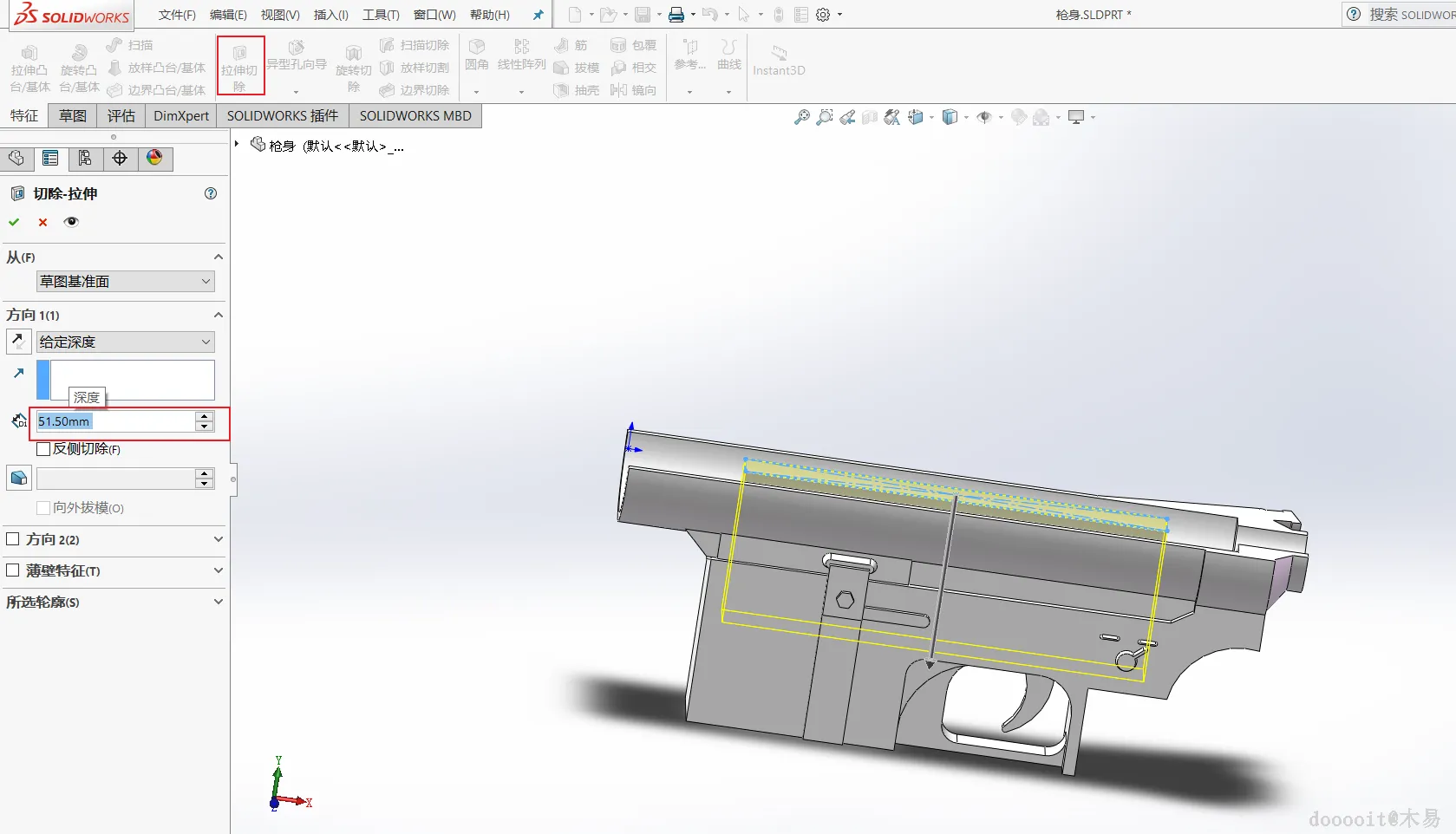The height and width of the screenshot is (834, 1456).
Task: Switch to the SOLIDWORKS MBD tab
Action: (415, 116)
